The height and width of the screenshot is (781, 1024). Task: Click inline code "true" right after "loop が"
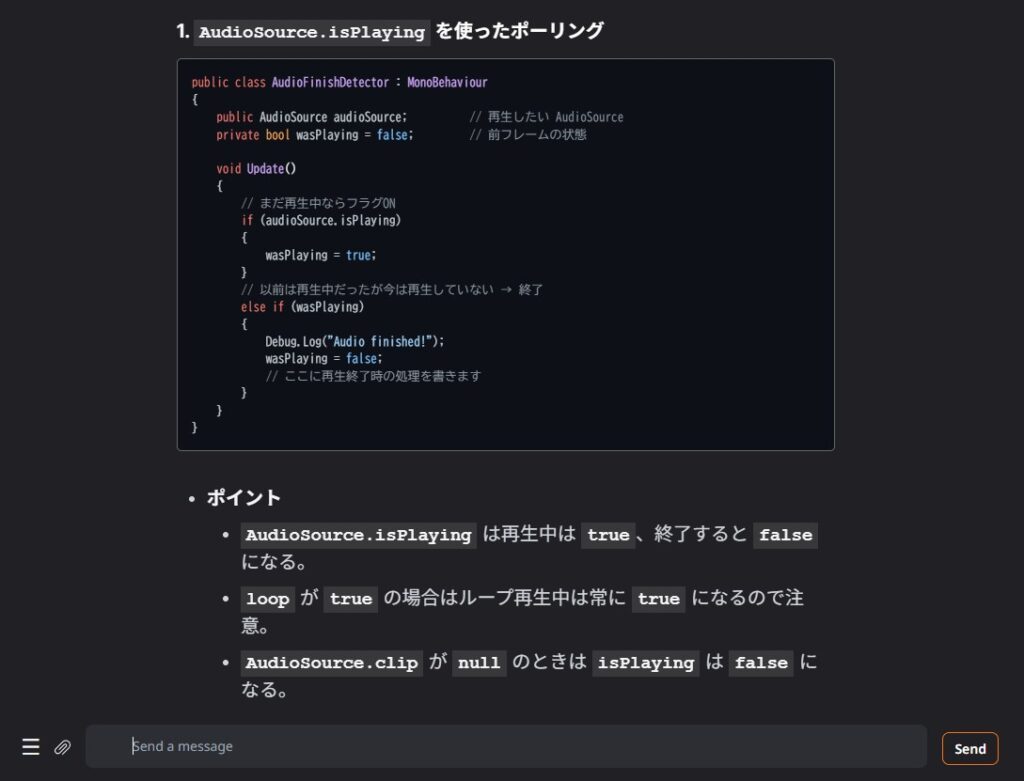pos(351,599)
